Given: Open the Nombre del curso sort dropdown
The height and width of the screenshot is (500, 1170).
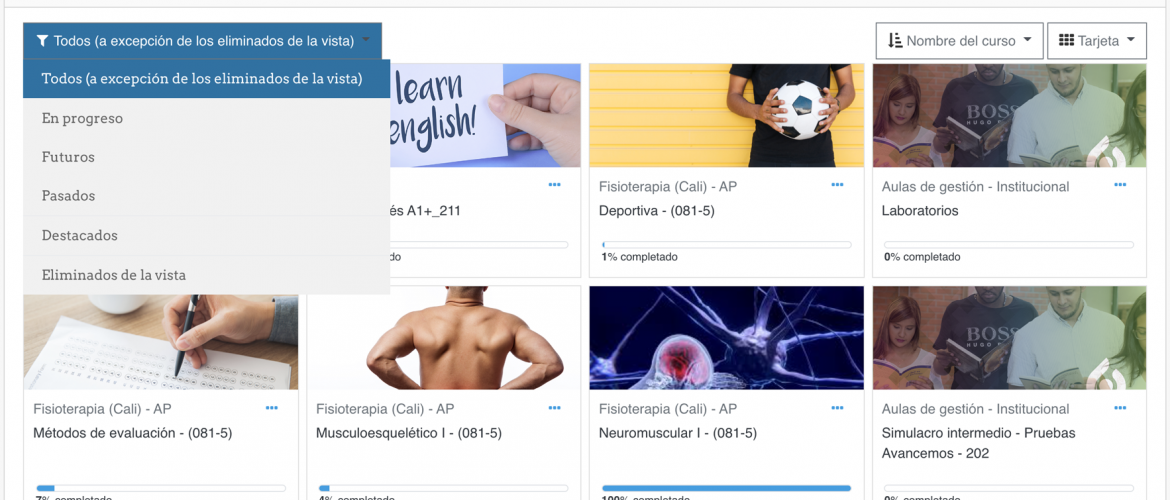Looking at the screenshot, I should pos(960,41).
